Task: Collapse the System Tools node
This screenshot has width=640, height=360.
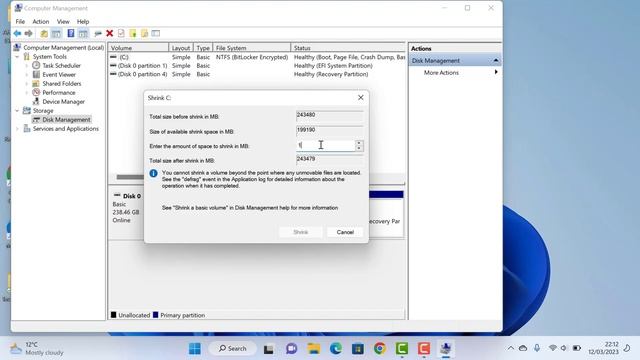Action: pos(17,57)
